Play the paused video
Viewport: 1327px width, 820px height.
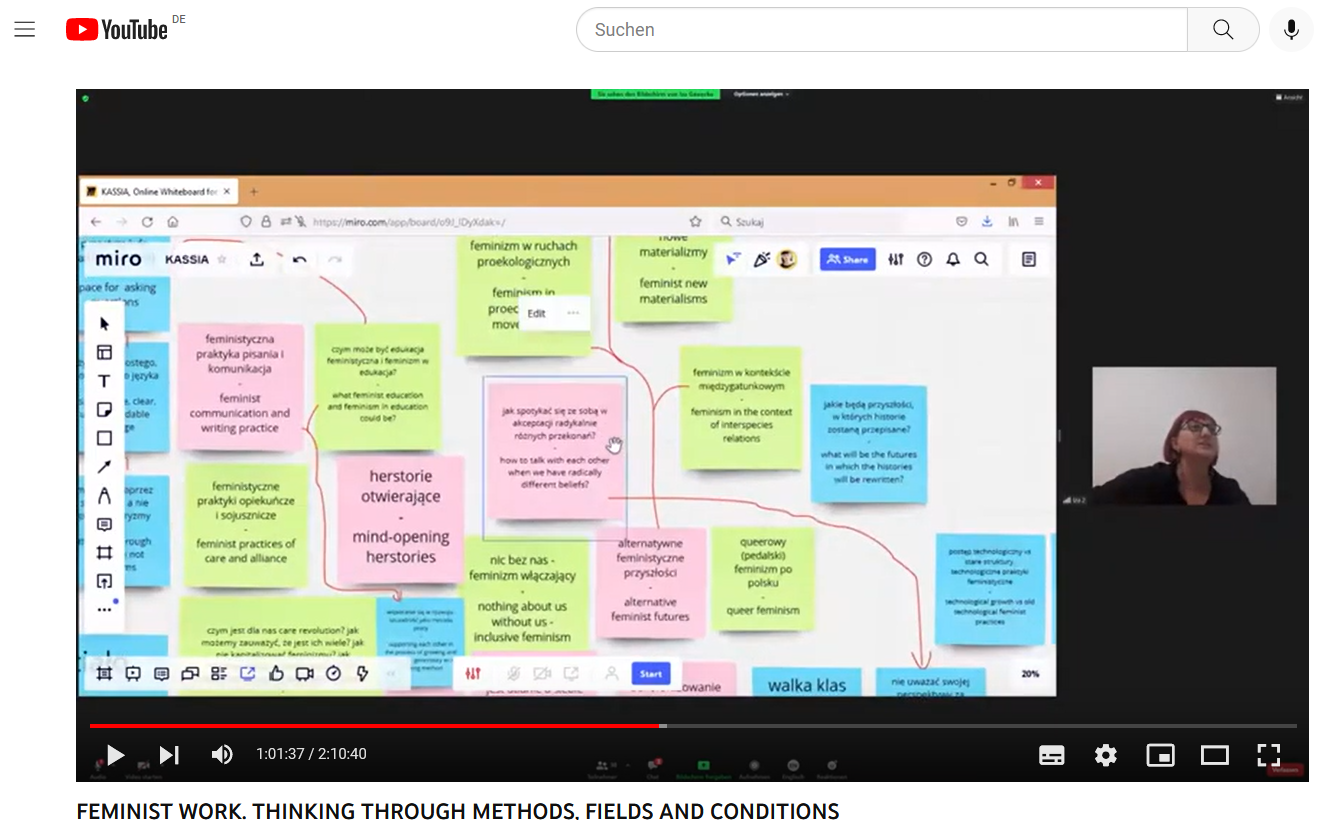(x=115, y=755)
